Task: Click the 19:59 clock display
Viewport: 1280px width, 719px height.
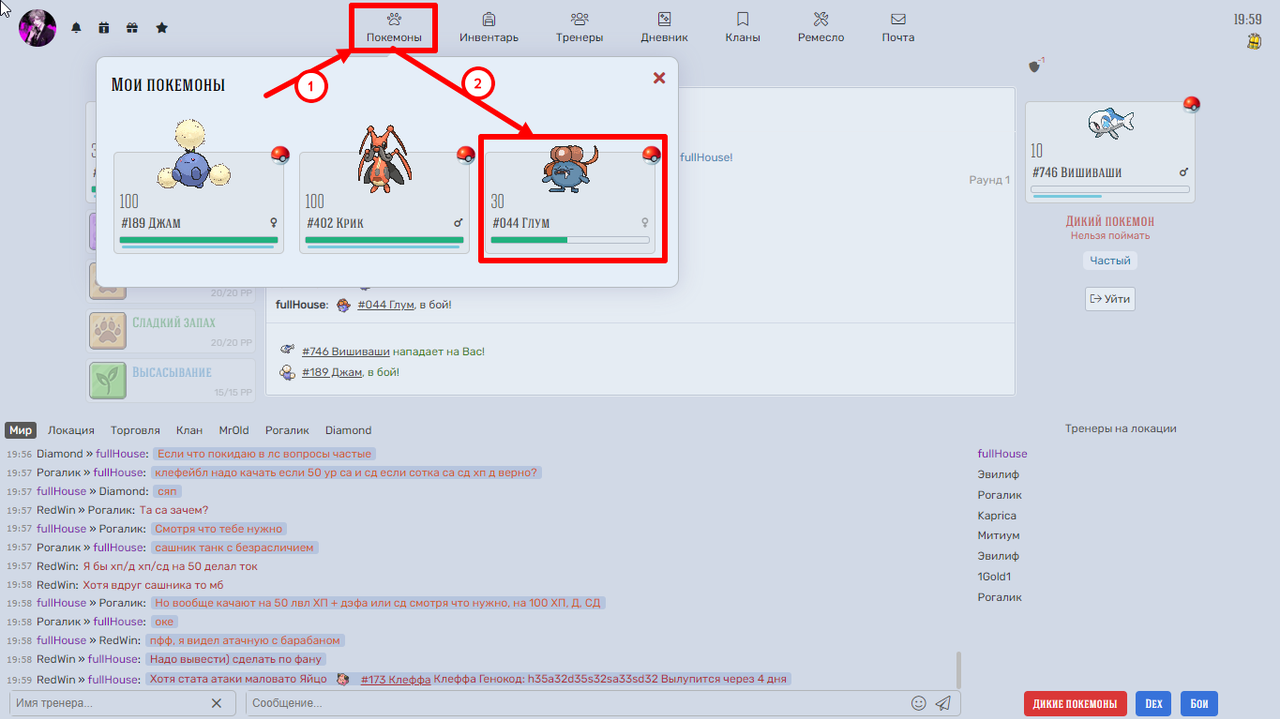Action: click(x=1247, y=19)
